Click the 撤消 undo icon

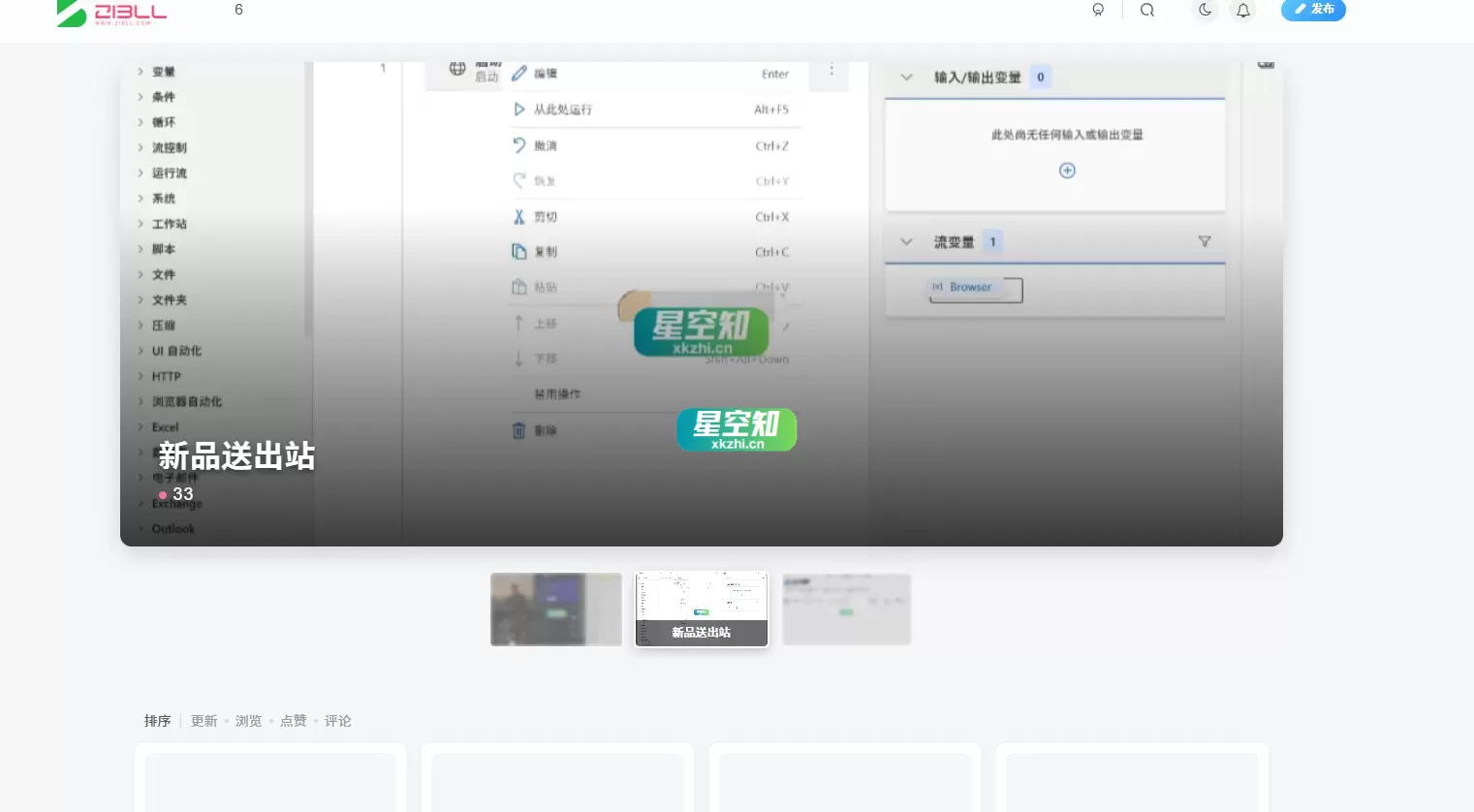pyautogui.click(x=521, y=144)
